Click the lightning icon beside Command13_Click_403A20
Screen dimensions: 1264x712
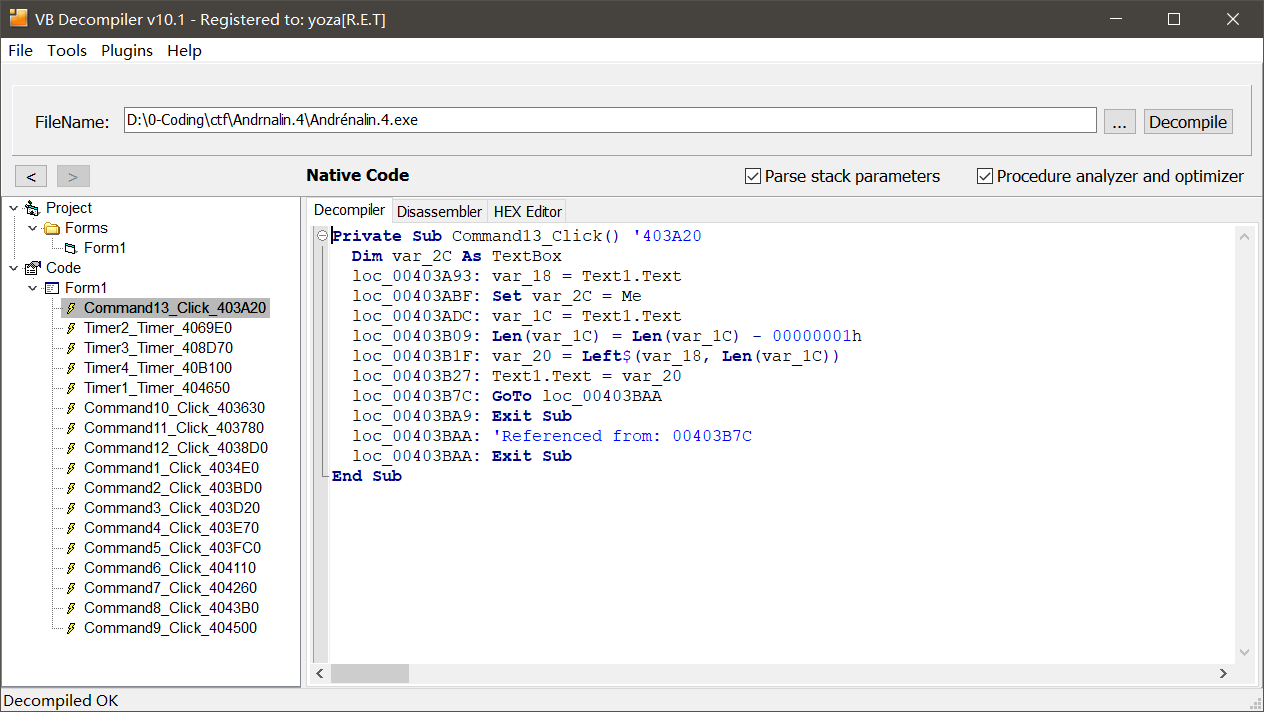click(71, 308)
